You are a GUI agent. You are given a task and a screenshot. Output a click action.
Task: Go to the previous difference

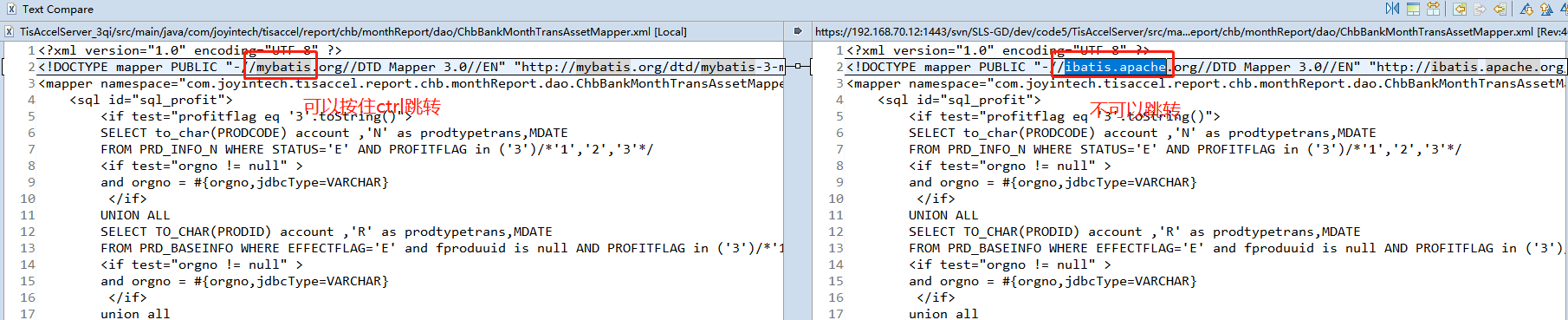pos(1547,9)
